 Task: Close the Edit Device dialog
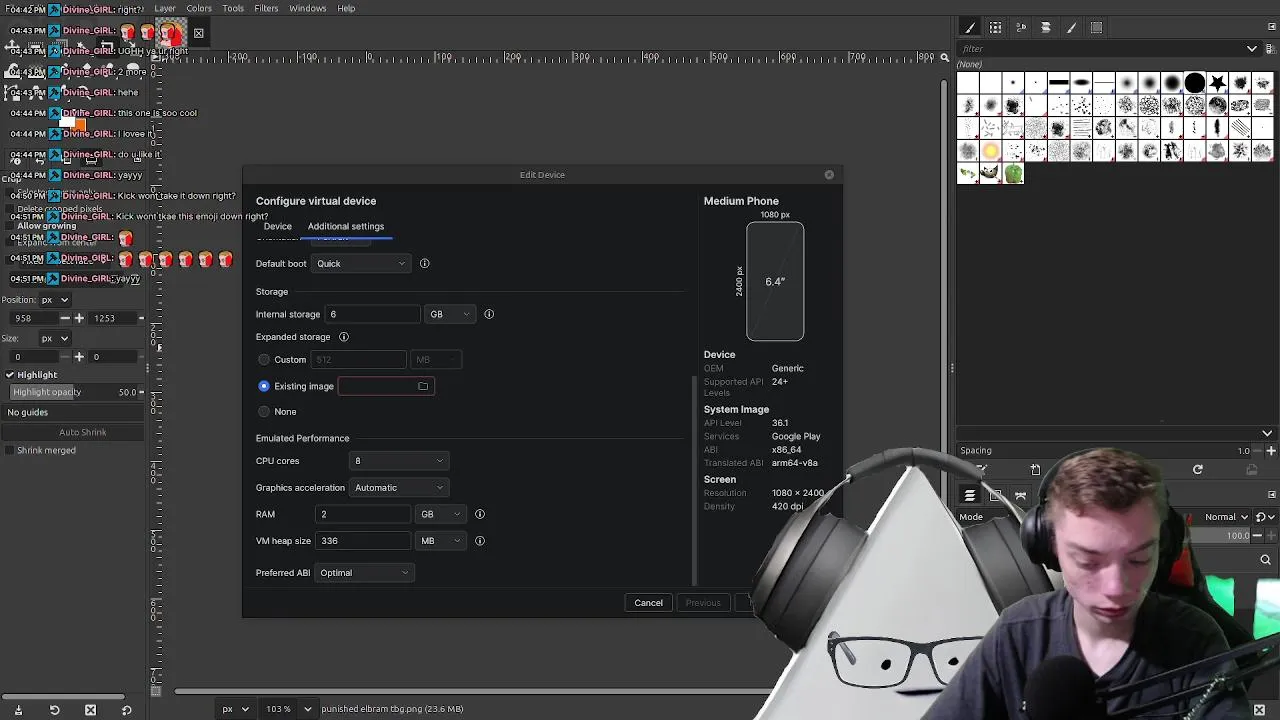(x=829, y=175)
